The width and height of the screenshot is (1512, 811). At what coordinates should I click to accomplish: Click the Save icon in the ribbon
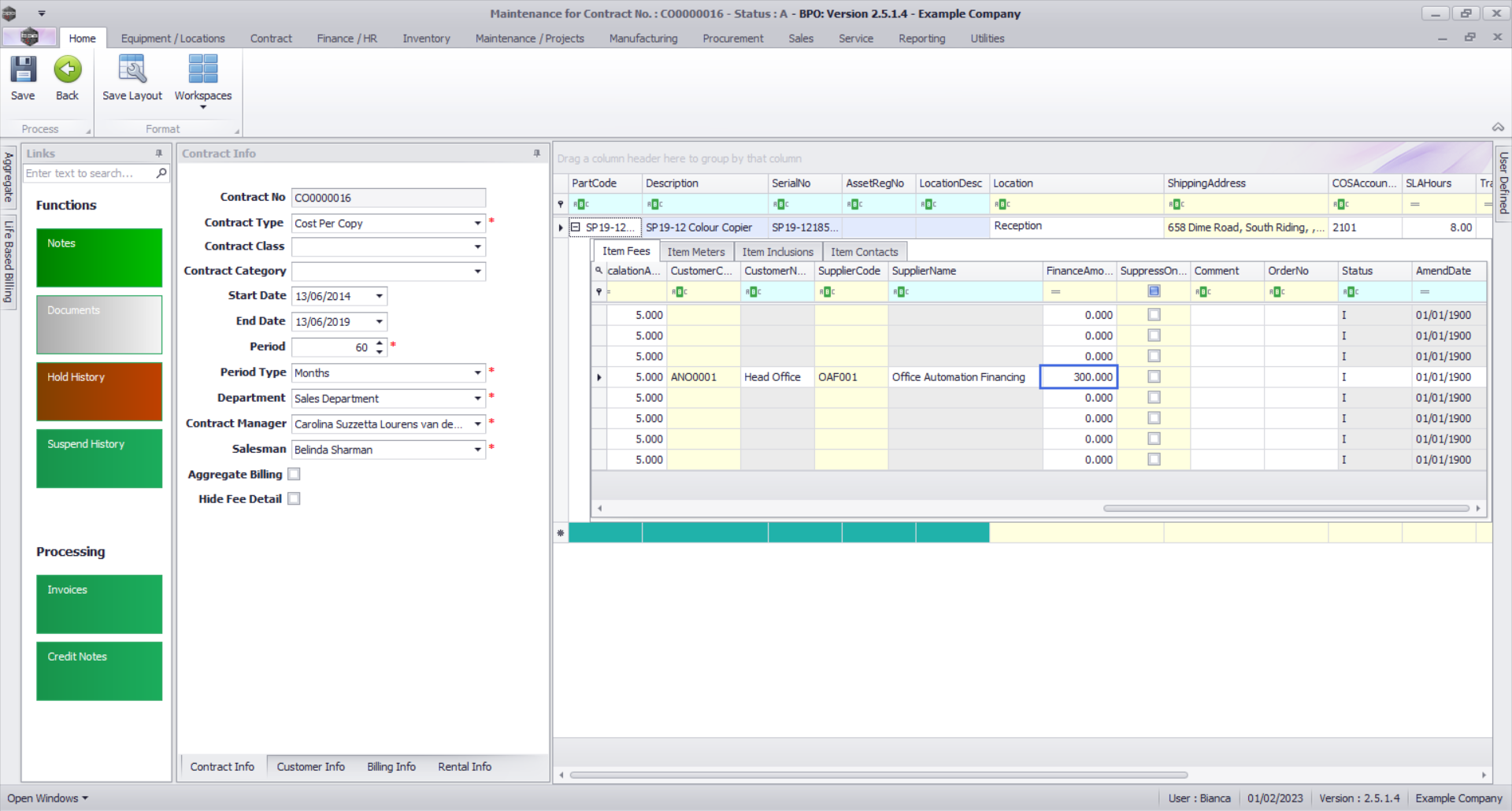[x=23, y=70]
